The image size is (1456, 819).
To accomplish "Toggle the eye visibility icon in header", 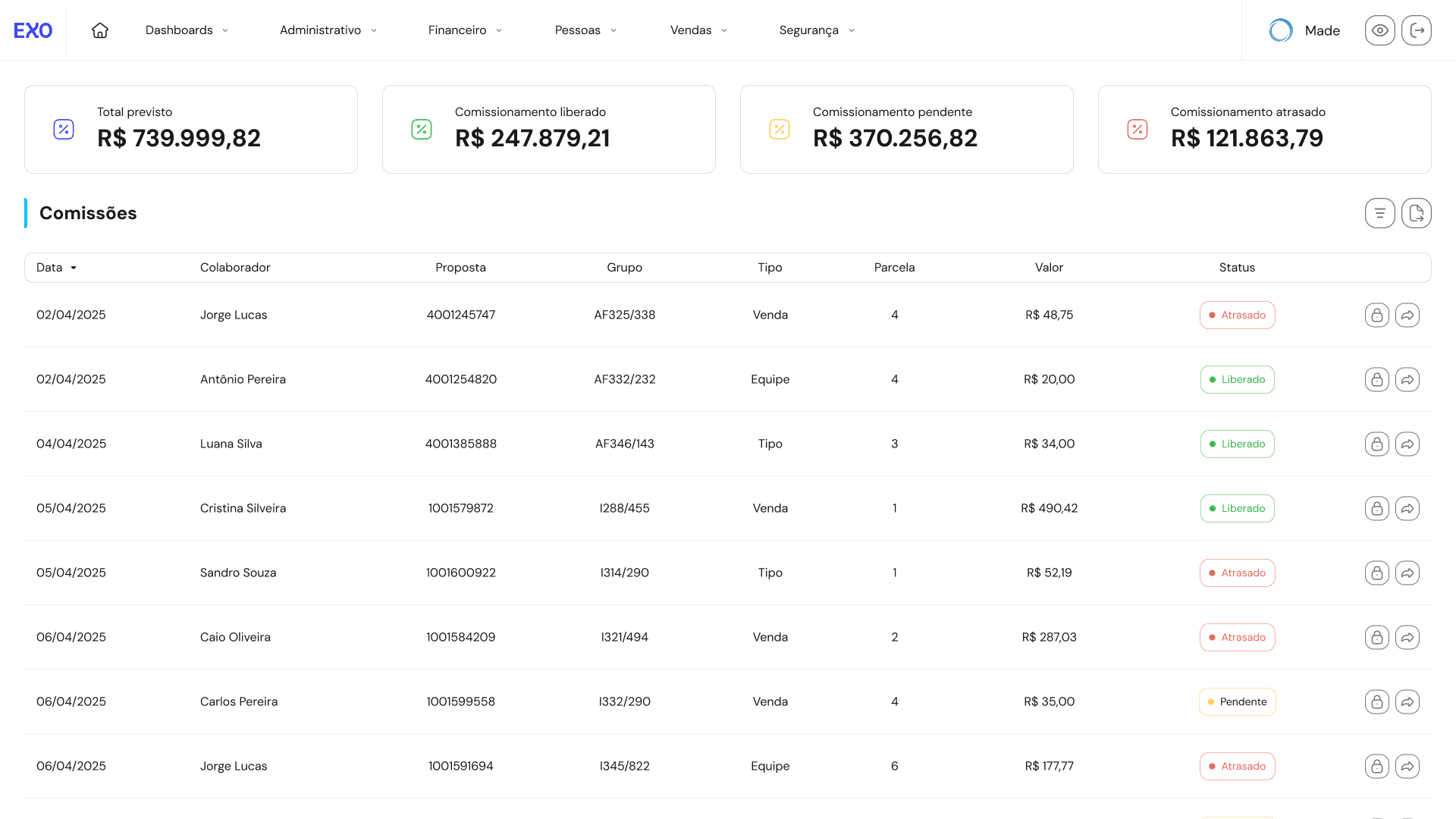I will [1379, 30].
